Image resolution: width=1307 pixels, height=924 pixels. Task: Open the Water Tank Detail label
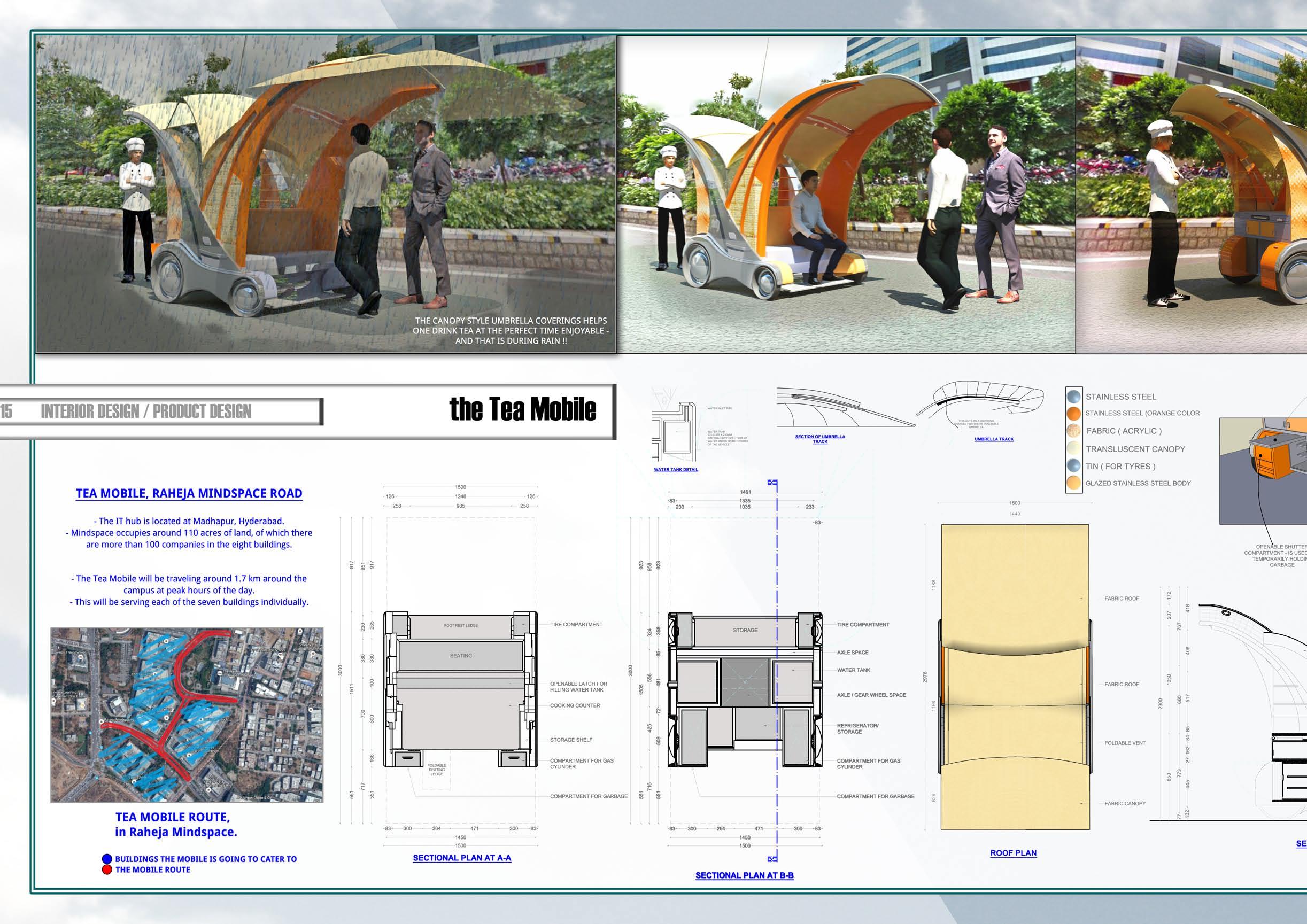pyautogui.click(x=676, y=469)
